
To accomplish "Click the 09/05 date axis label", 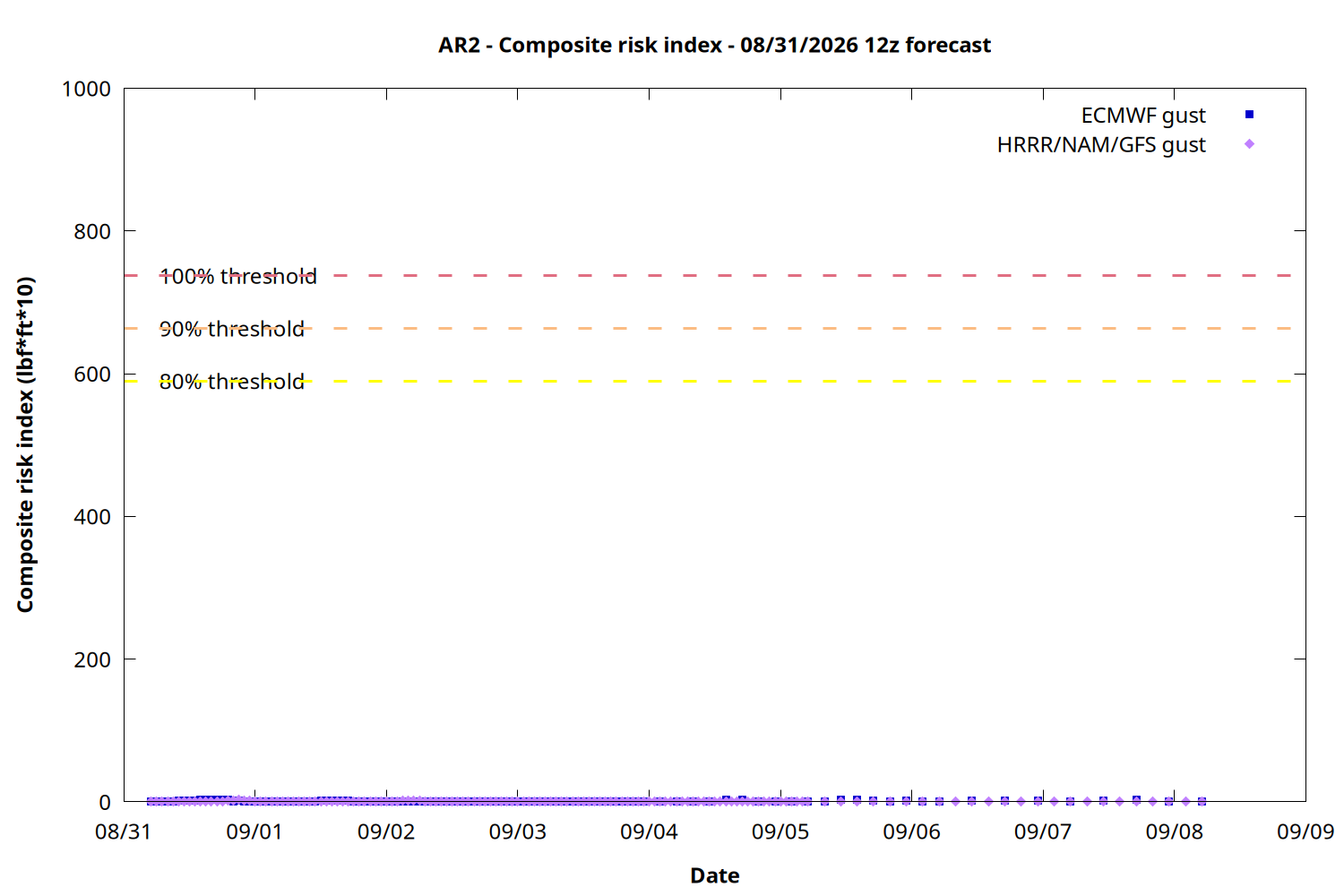I will point(780,831).
